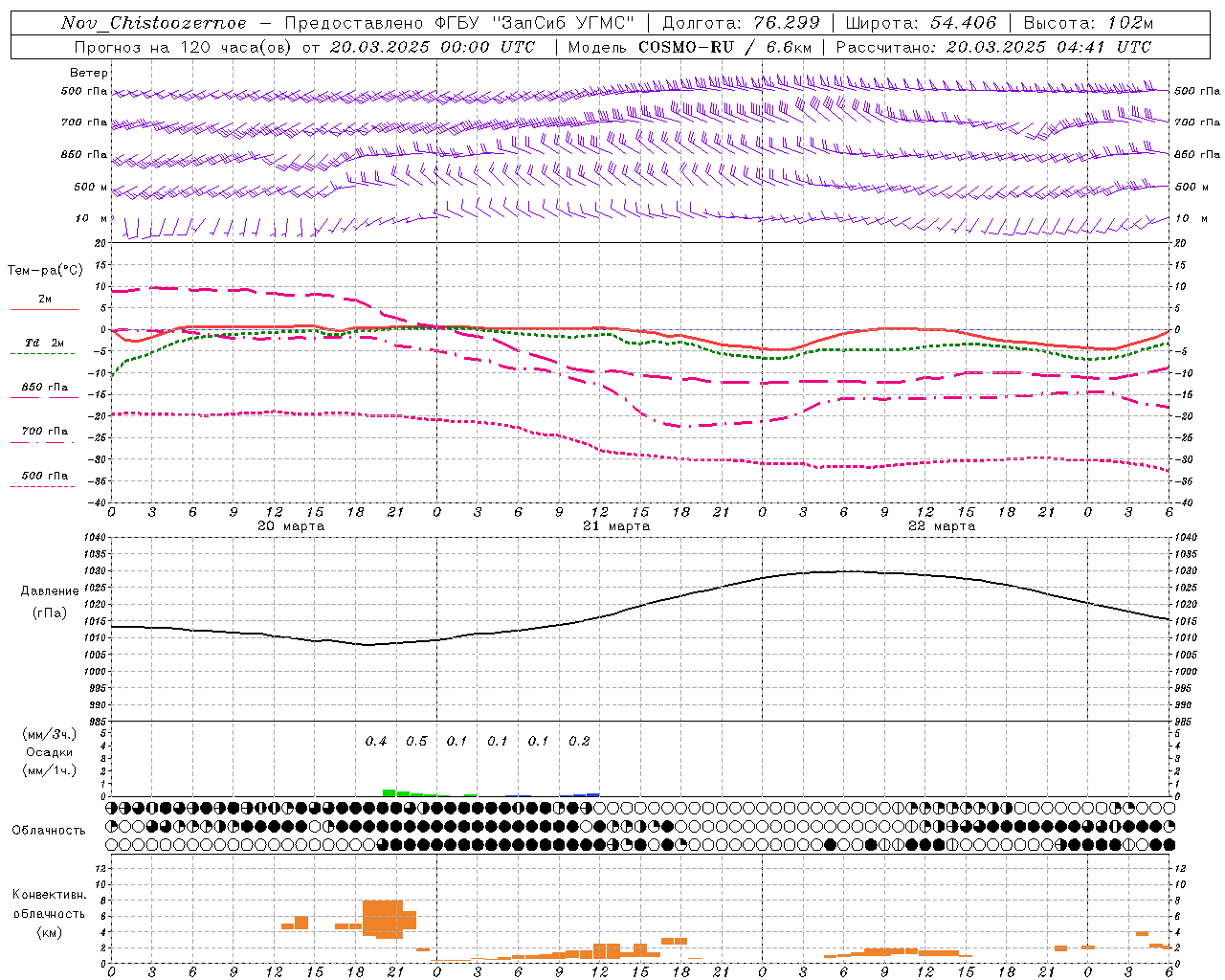This screenshot has width=1225, height=980.
Task: Select the '(мм/3ч.)' precipitation unit label
Action: point(49,734)
